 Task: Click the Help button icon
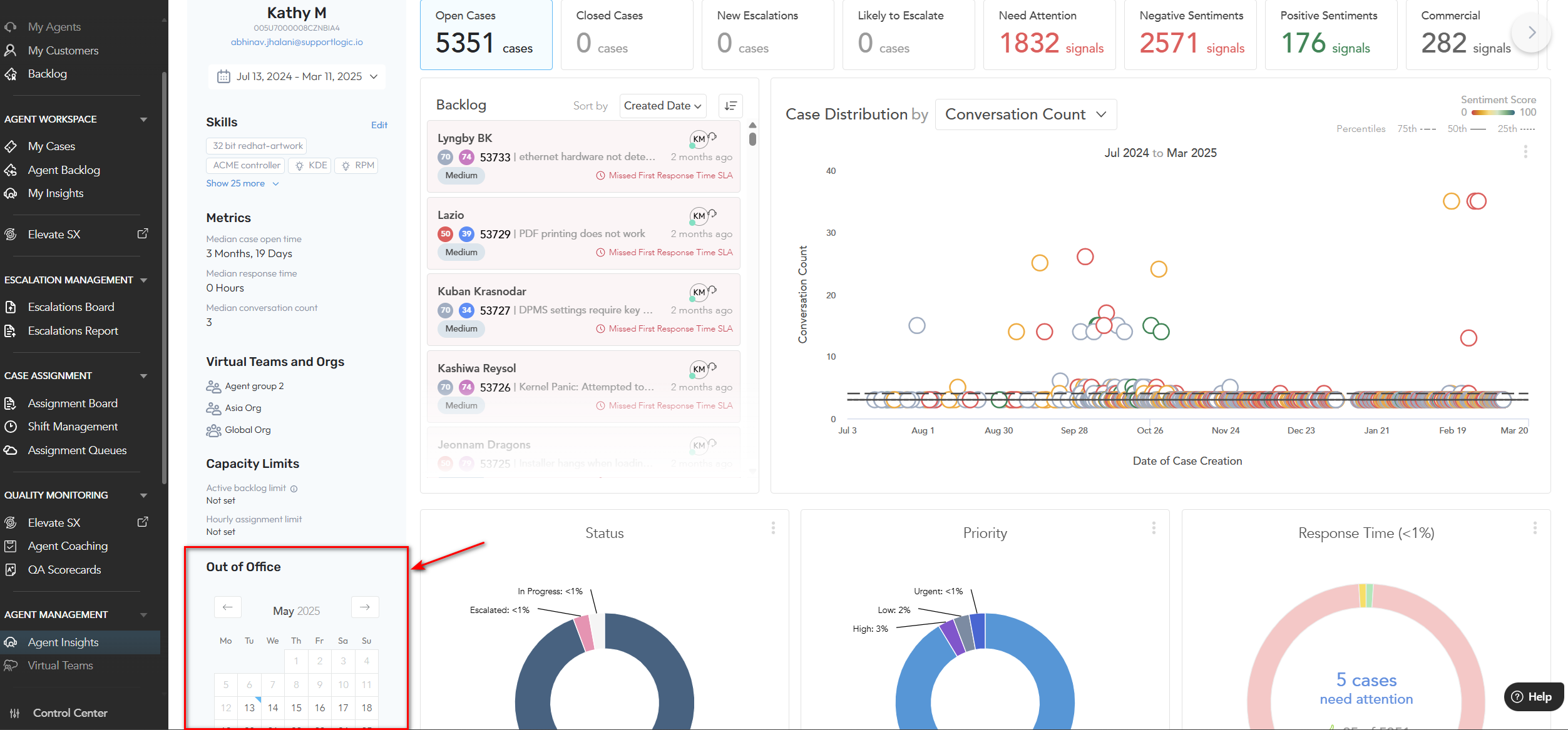tap(1518, 697)
